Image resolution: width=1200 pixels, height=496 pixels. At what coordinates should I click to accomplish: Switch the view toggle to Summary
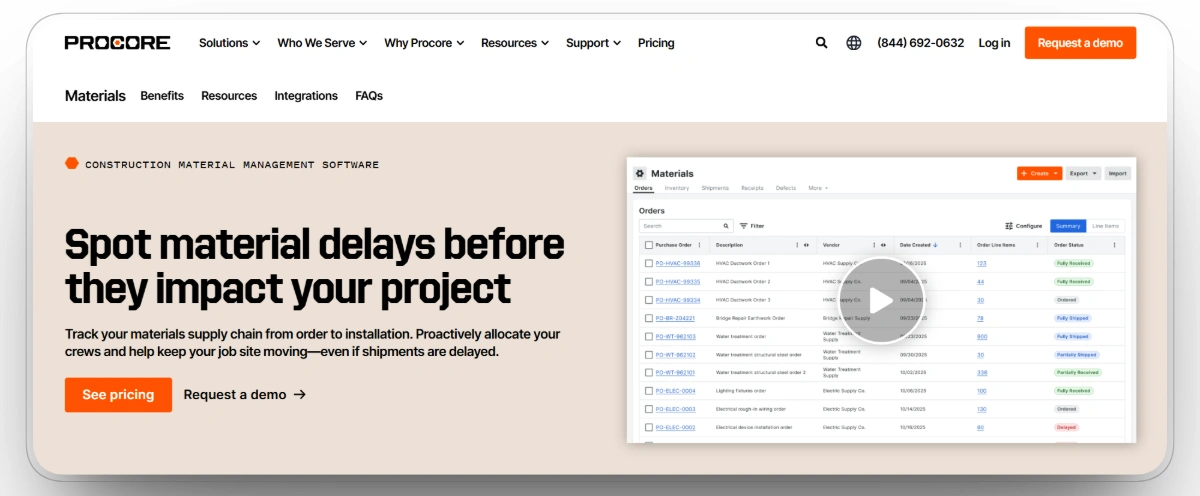[1068, 226]
